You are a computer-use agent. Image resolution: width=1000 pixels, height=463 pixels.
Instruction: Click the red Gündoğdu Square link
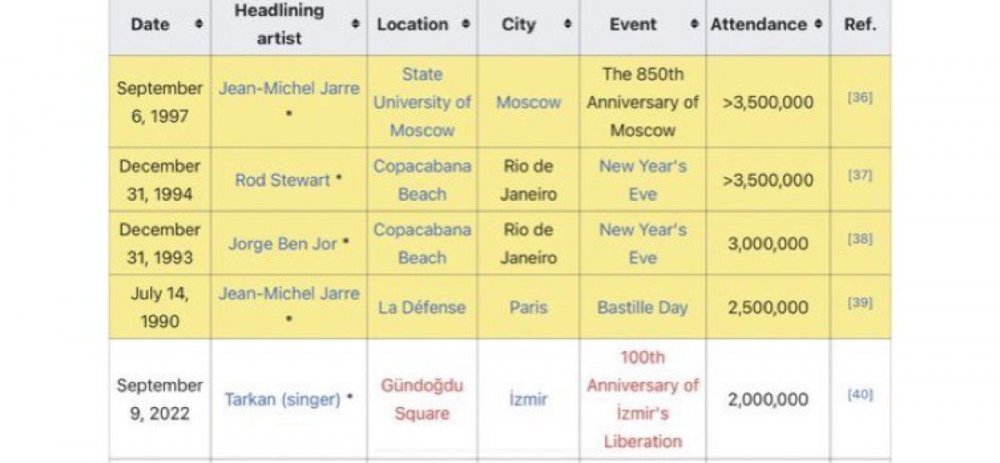[x=421, y=399]
